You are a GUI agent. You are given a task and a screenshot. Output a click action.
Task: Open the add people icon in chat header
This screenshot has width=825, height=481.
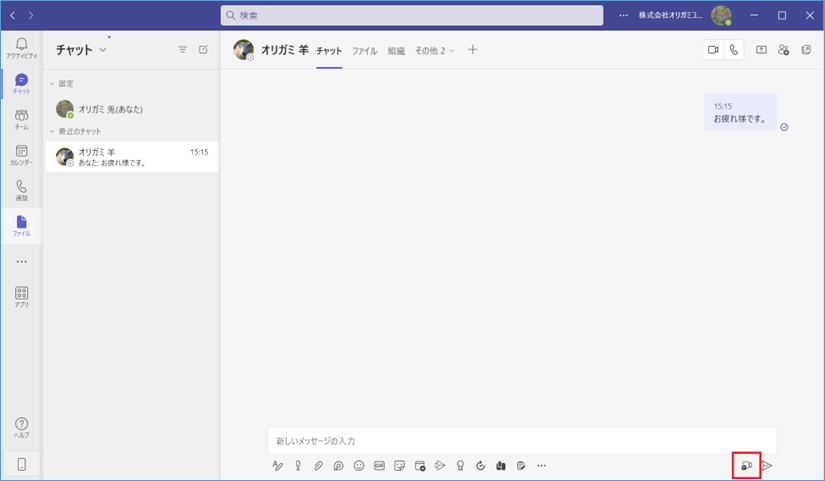(783, 50)
